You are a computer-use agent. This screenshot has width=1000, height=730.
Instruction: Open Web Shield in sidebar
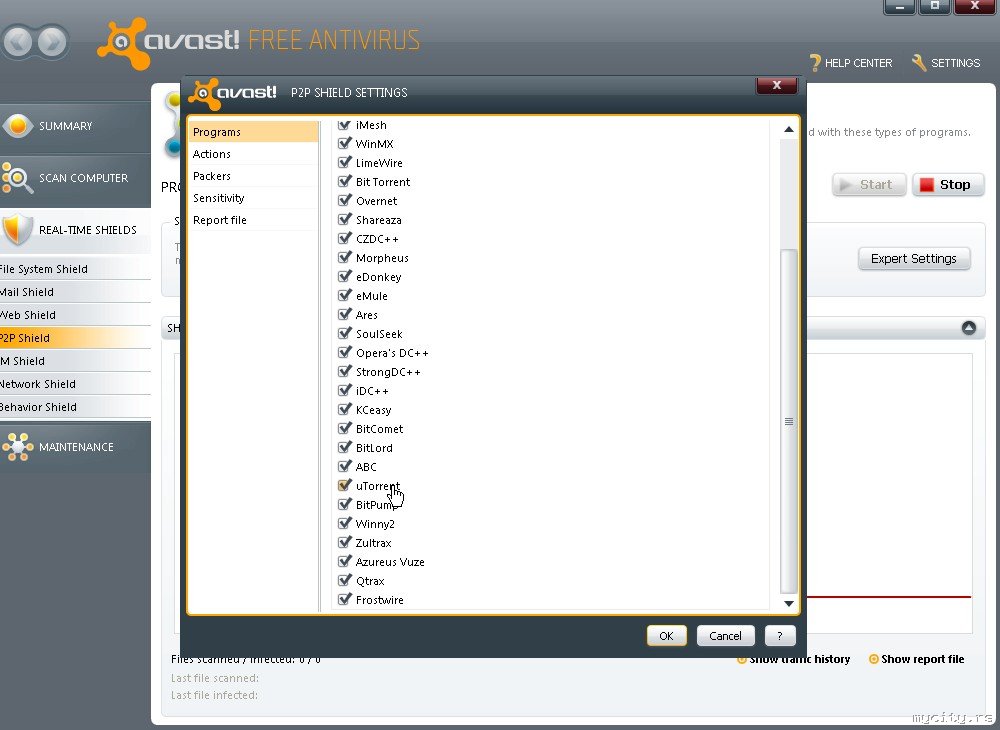75,315
